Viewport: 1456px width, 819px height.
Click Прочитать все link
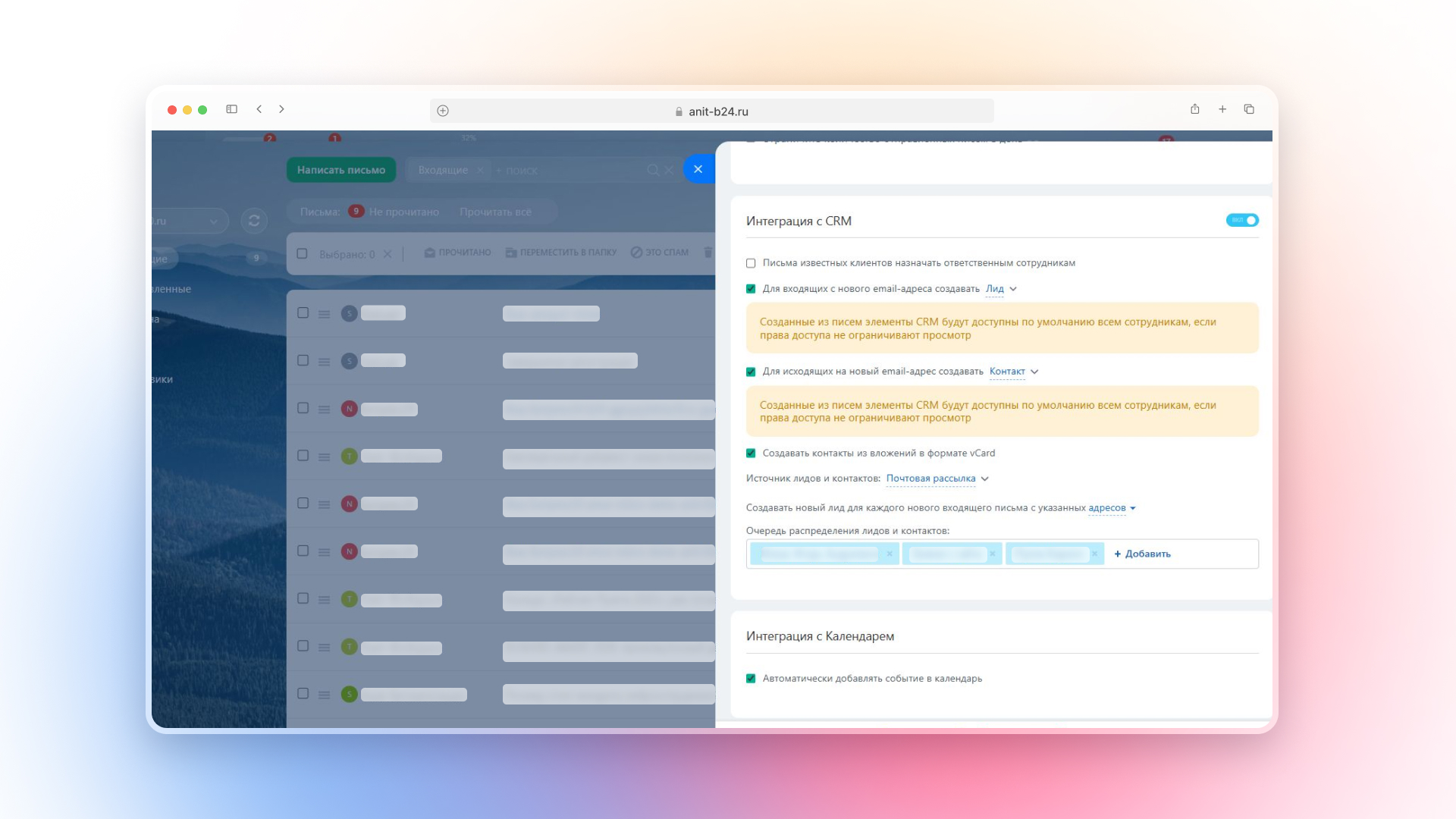point(495,212)
